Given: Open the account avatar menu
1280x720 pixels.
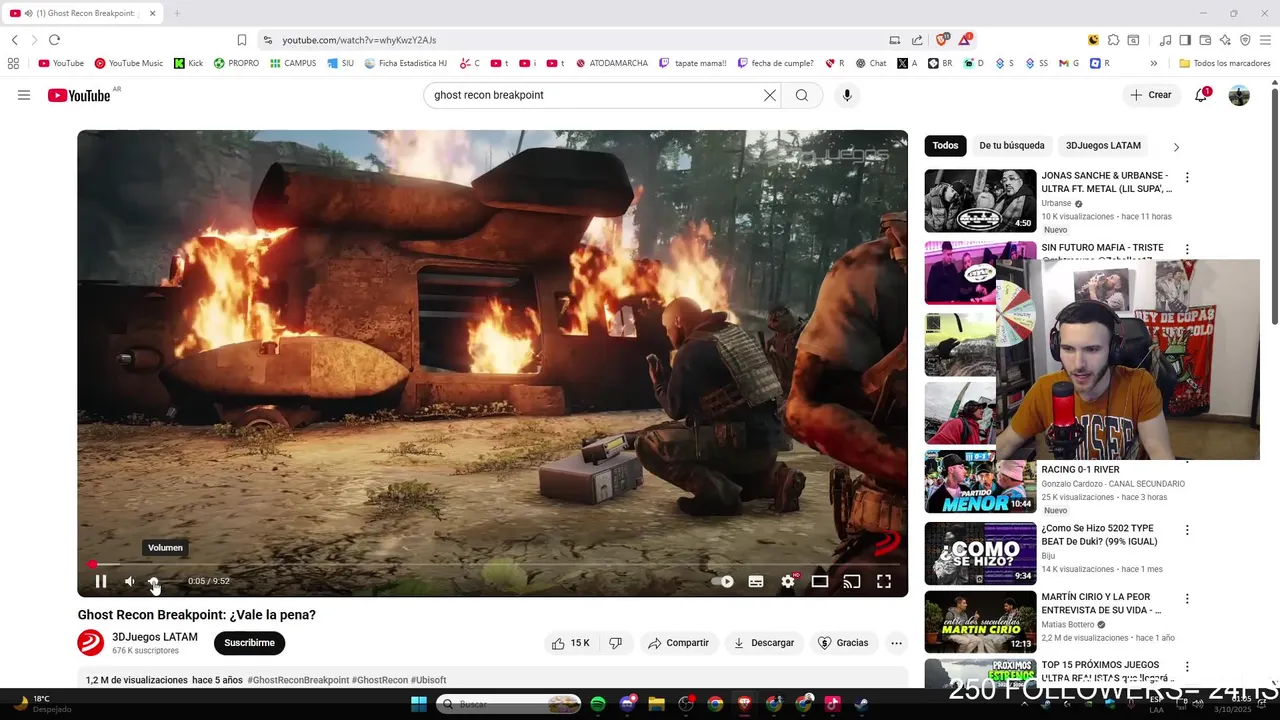Looking at the screenshot, I should click(x=1239, y=95).
